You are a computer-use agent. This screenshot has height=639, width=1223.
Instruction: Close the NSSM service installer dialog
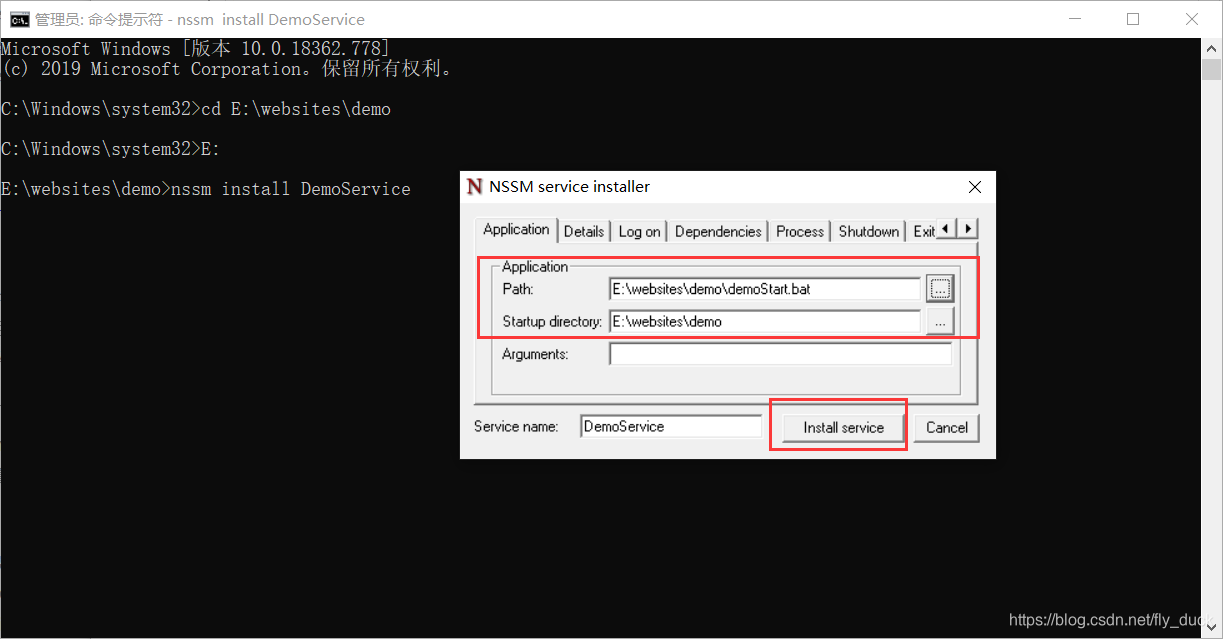click(975, 187)
